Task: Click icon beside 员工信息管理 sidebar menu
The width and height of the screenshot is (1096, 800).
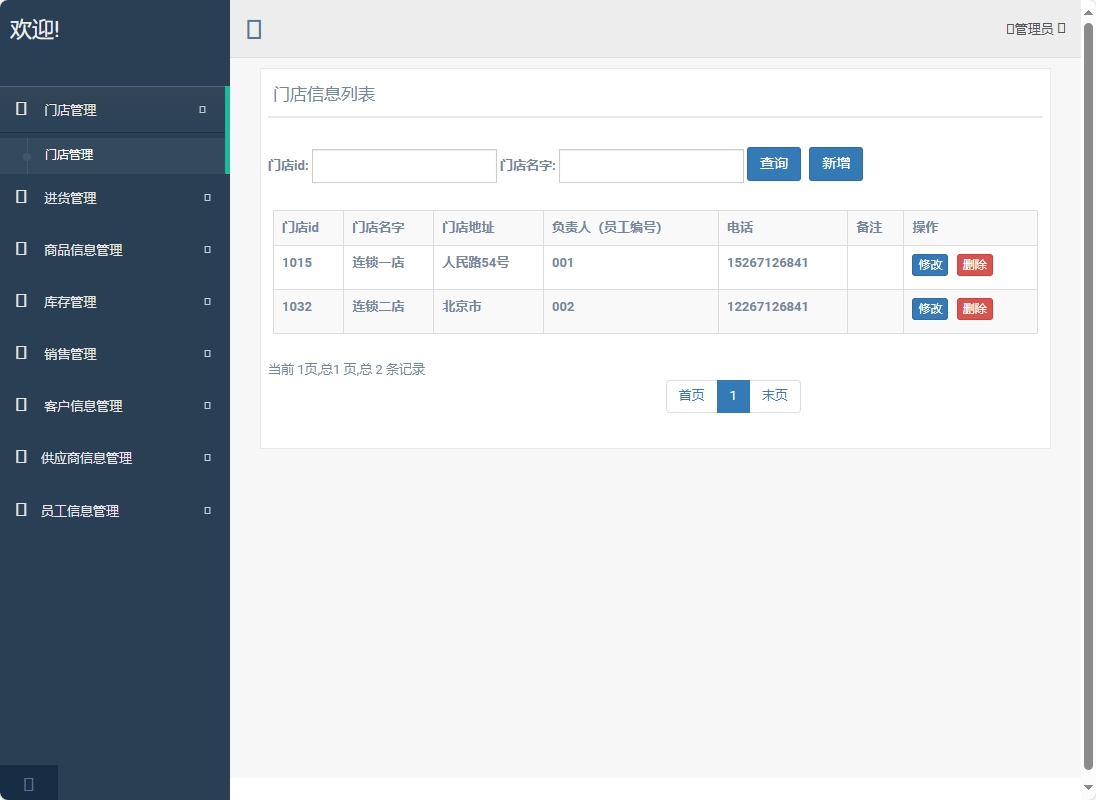Action: tap(22, 509)
